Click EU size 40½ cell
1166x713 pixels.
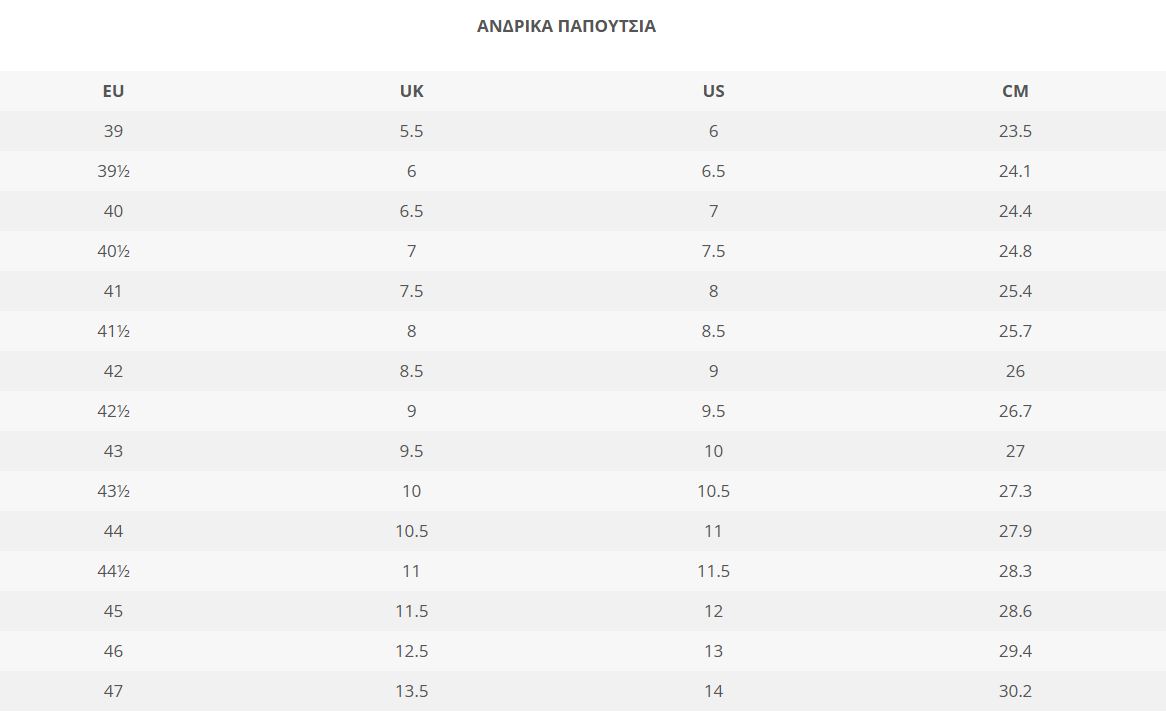click(113, 251)
